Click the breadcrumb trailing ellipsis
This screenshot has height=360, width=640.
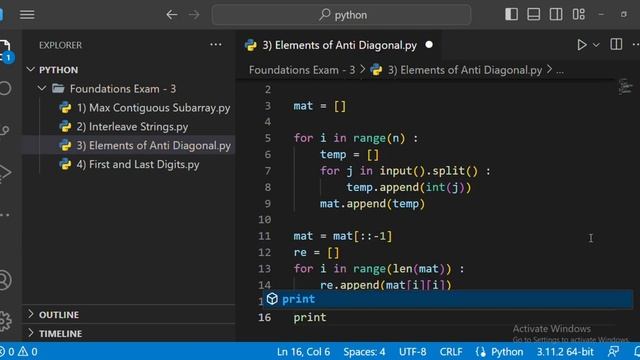point(560,70)
